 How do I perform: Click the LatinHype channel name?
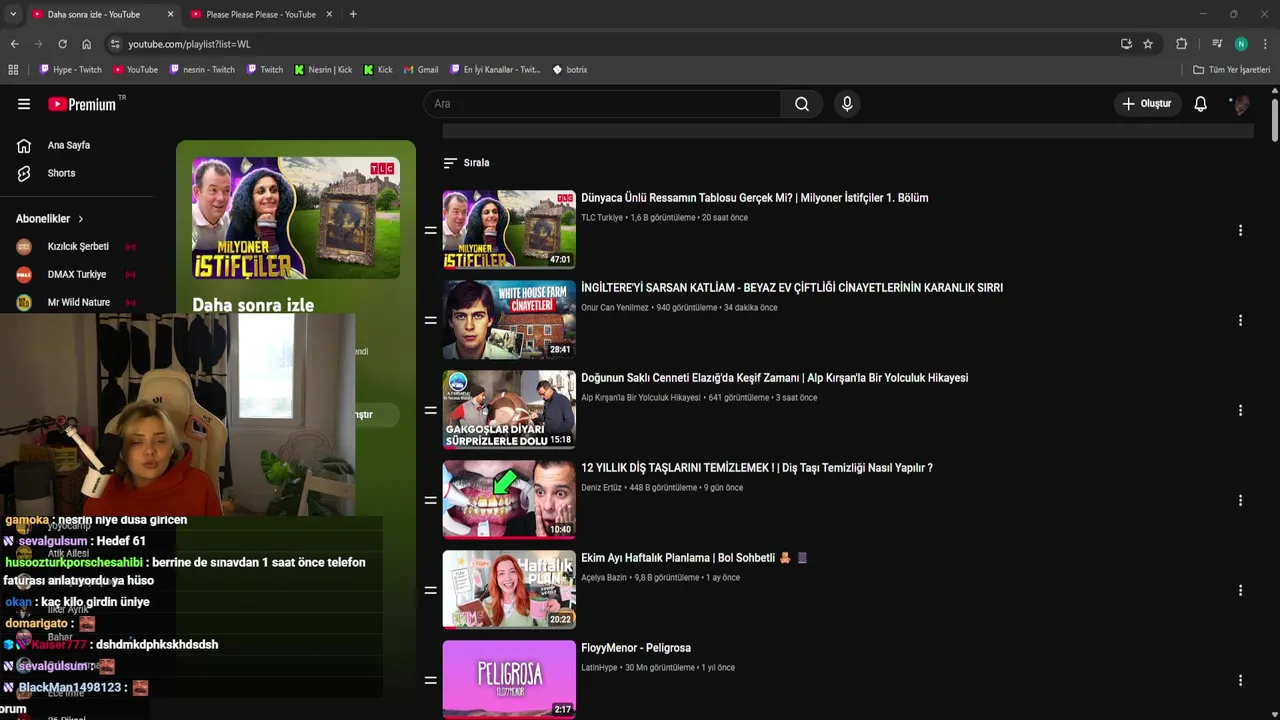tap(599, 668)
